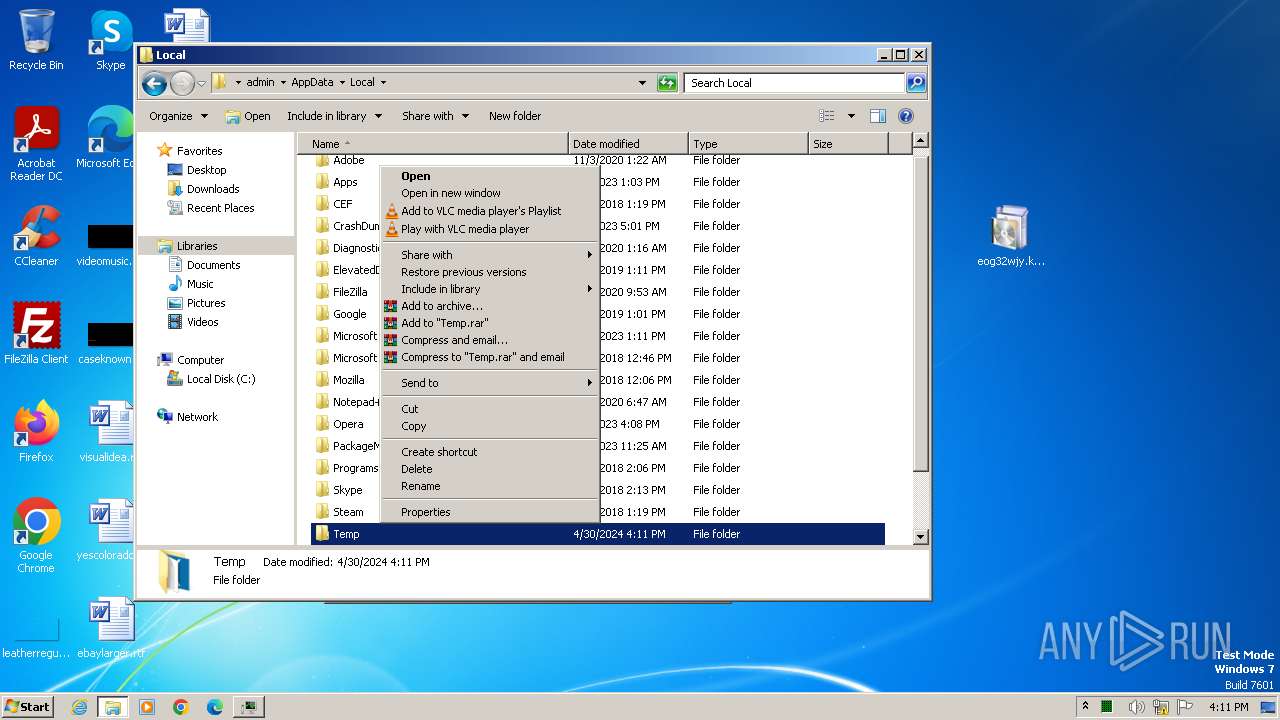
Task: Select the Temp folder row
Action: (598, 534)
